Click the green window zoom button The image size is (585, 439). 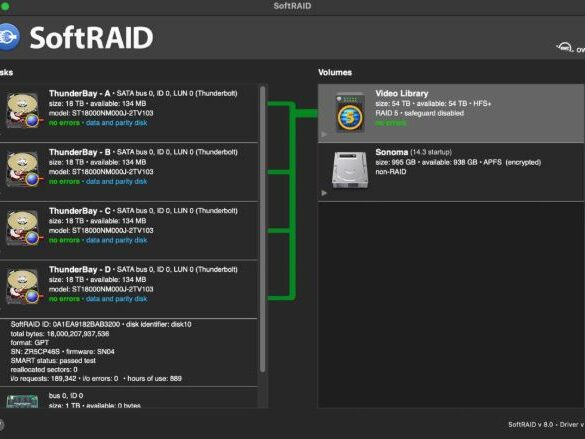(5, 6)
